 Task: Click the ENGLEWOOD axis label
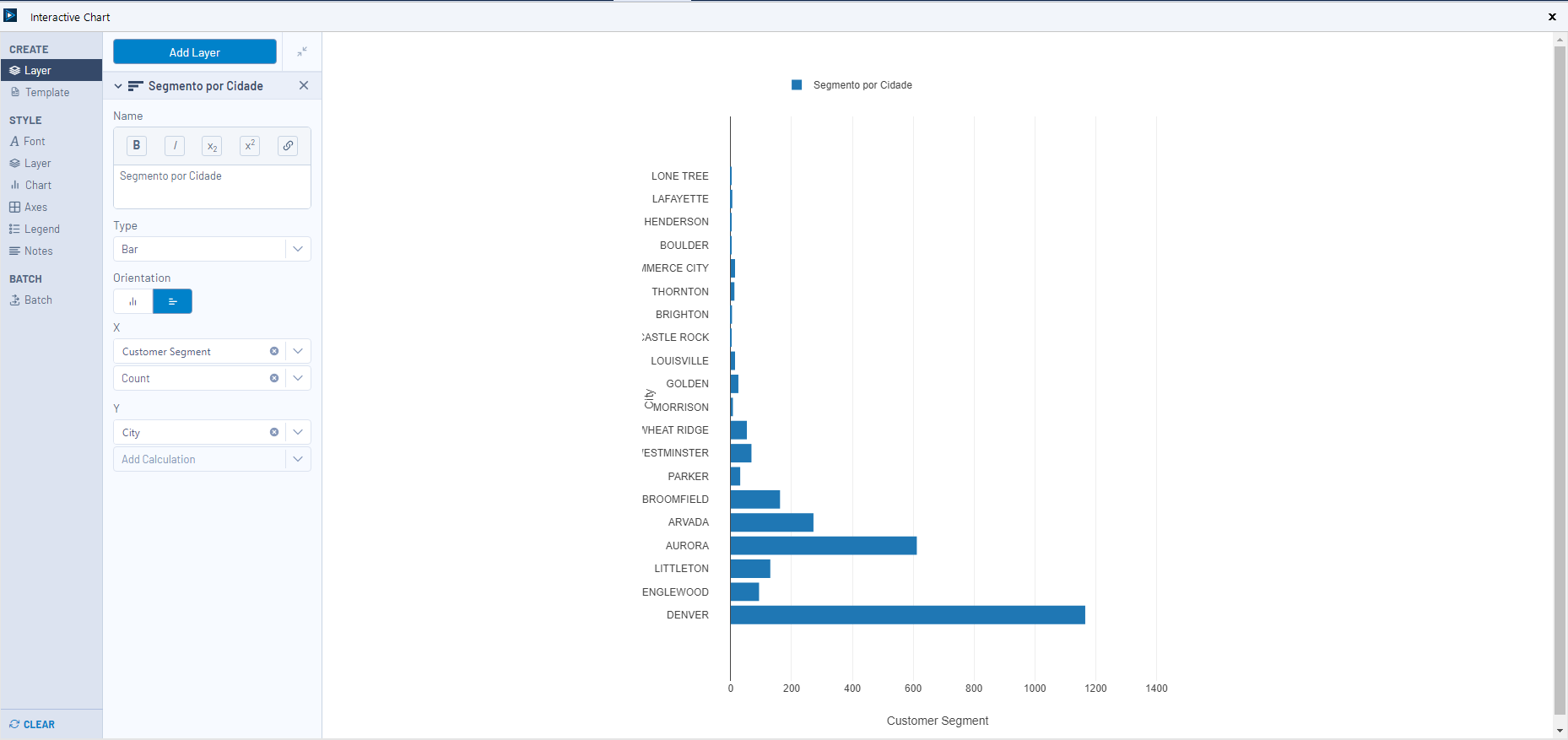pyautogui.click(x=675, y=592)
